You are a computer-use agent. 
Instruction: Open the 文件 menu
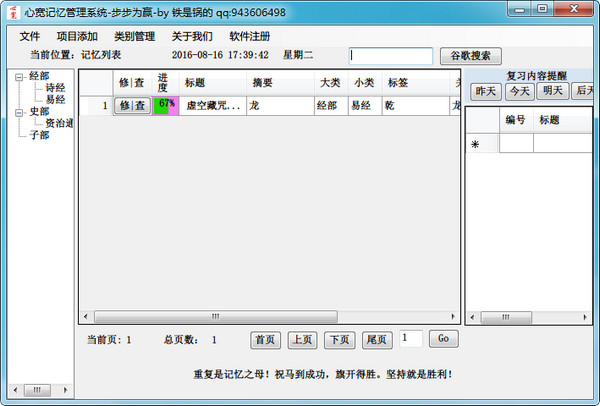click(x=30, y=36)
